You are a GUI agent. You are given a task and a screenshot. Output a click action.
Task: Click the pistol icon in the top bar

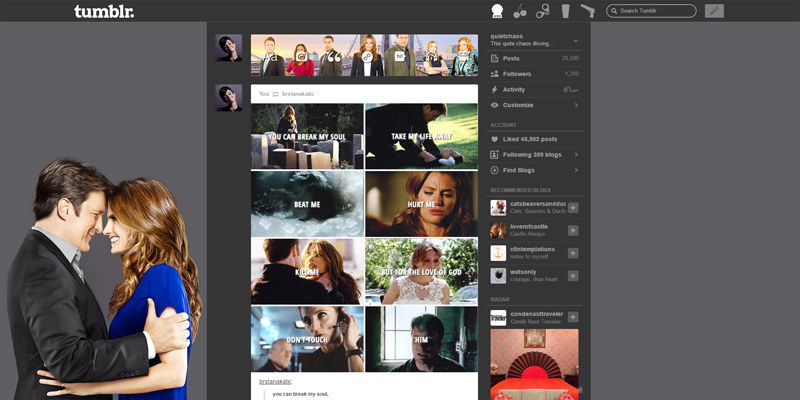[588, 10]
